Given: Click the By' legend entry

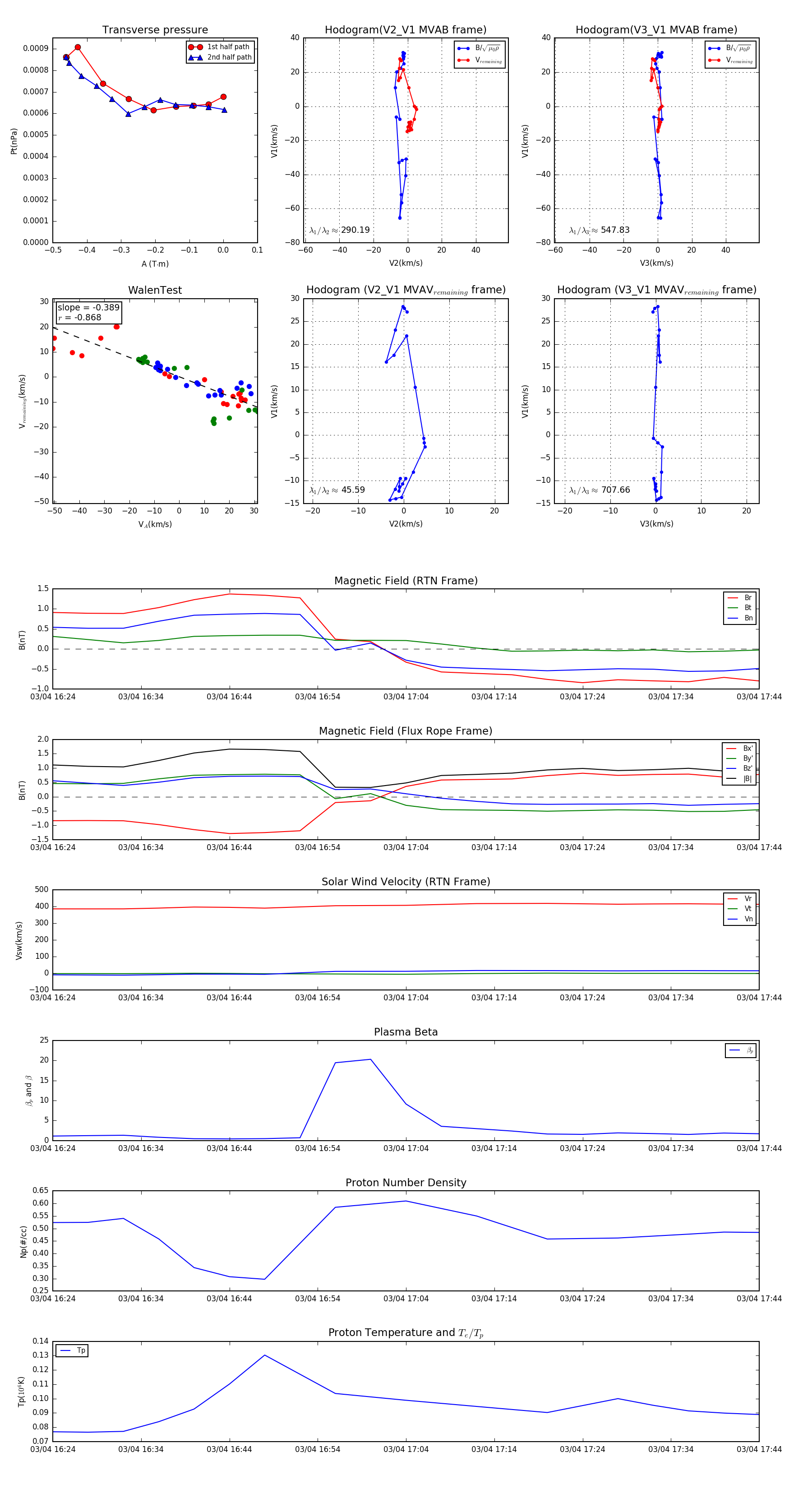Looking at the screenshot, I should point(739,758).
